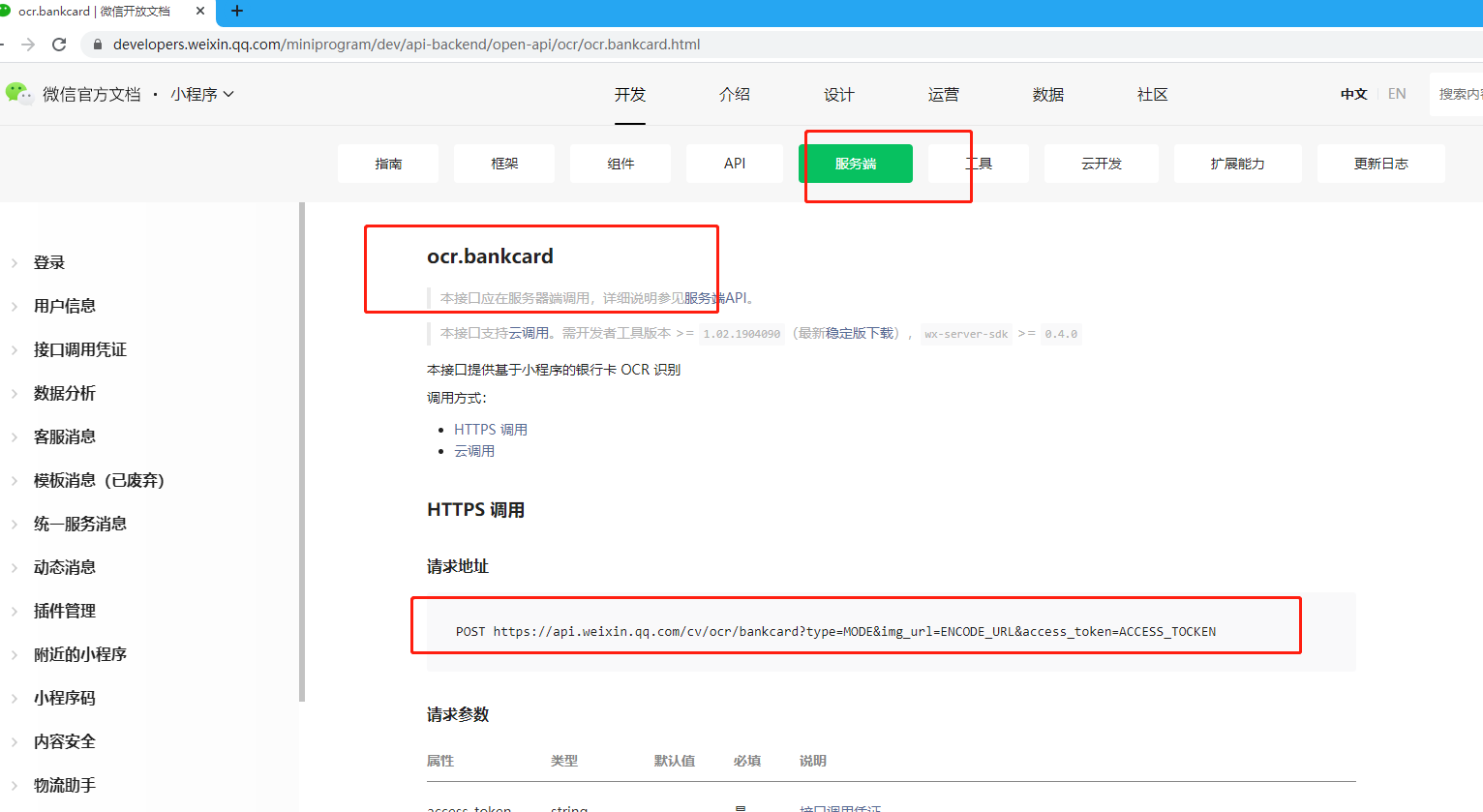Expand the 小程序 dropdown
Screen dimensions: 1483x812
tap(201, 93)
